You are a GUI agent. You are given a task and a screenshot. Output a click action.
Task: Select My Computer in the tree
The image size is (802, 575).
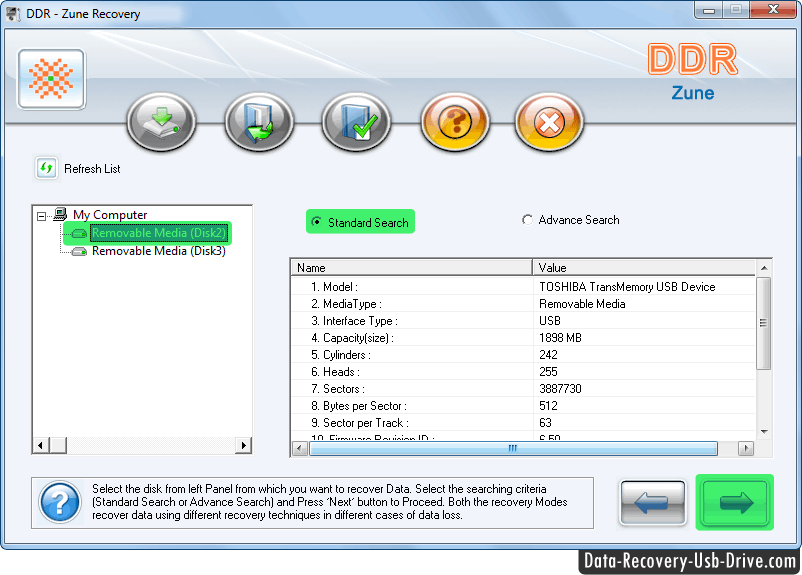110,215
